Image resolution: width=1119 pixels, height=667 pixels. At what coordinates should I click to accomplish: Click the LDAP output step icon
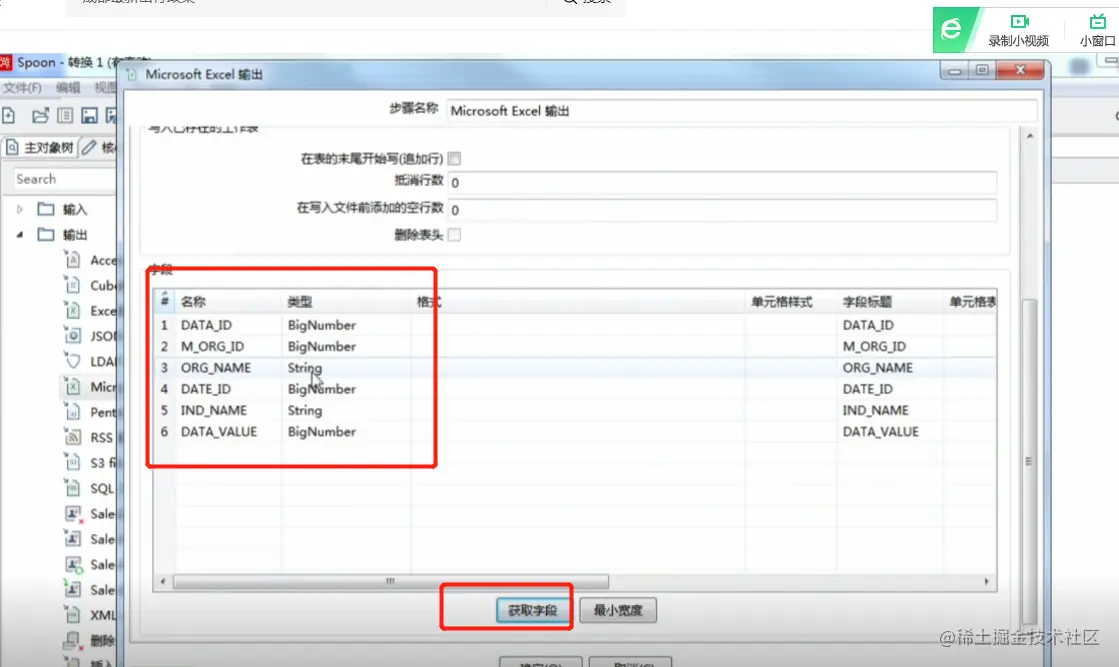click(72, 361)
